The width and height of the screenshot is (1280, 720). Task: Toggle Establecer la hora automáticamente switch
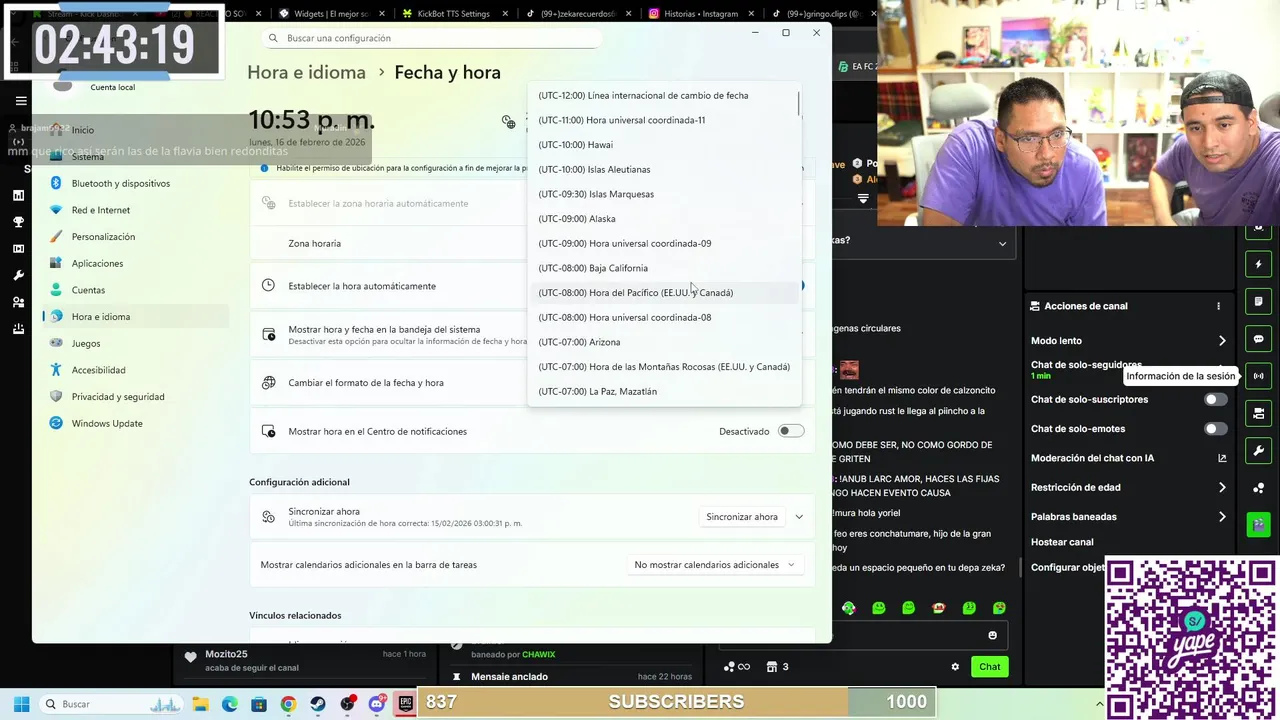(x=802, y=286)
